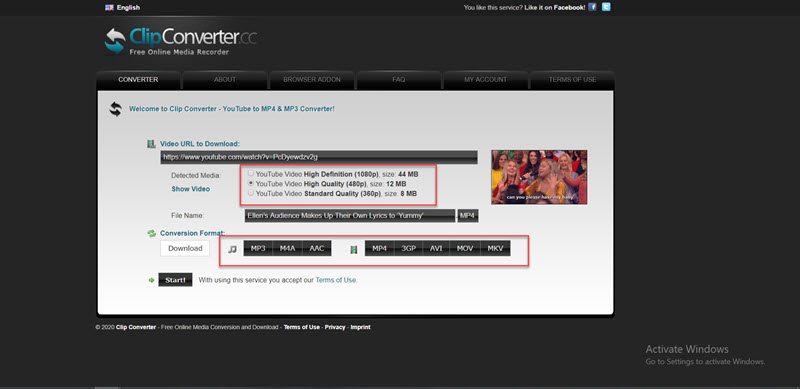800x389 pixels.
Task: Click the 'Welcome to Clip Converter' heading
Action: (x=232, y=109)
